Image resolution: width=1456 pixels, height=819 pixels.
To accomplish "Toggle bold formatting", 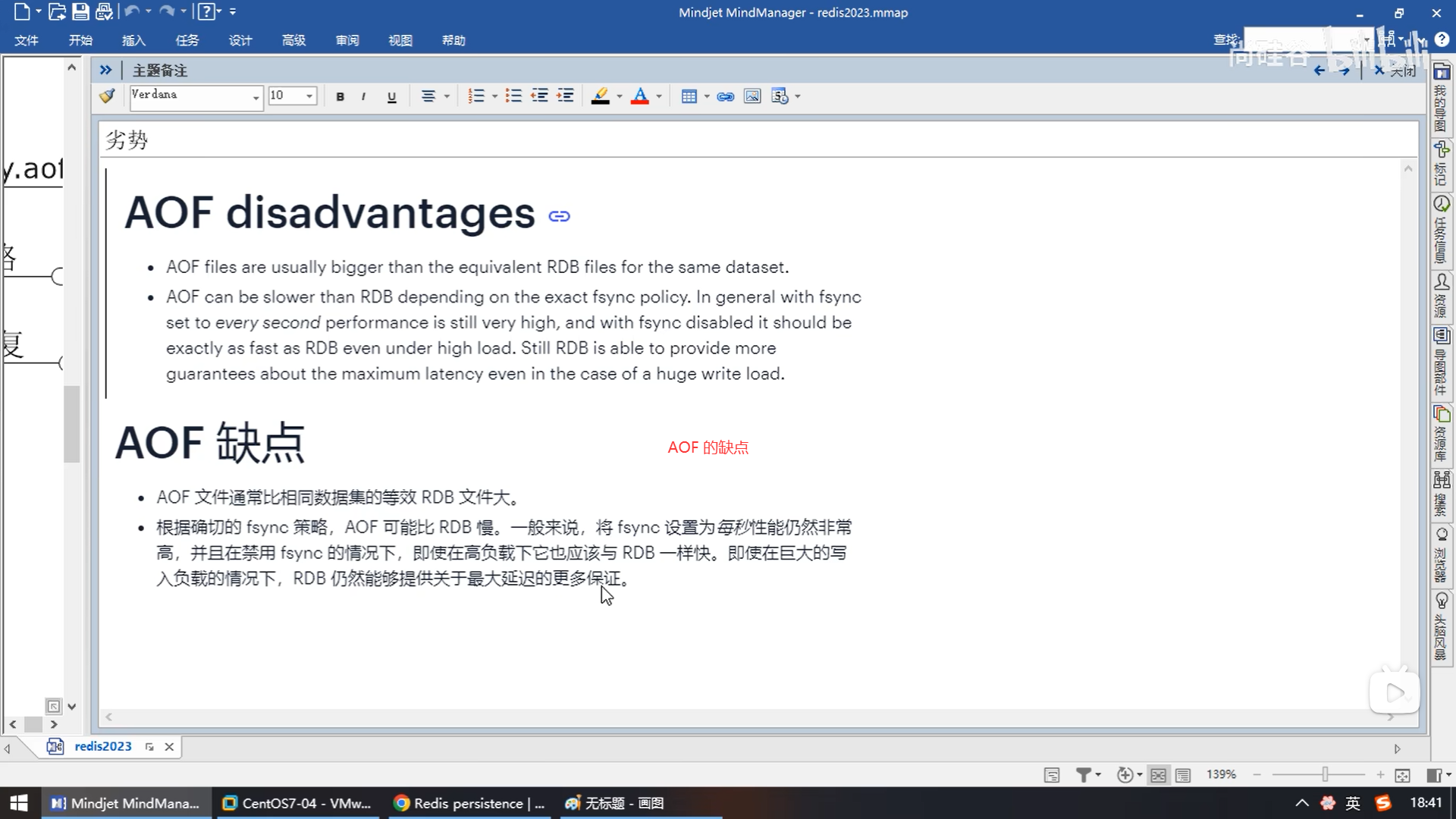I will pyautogui.click(x=340, y=96).
